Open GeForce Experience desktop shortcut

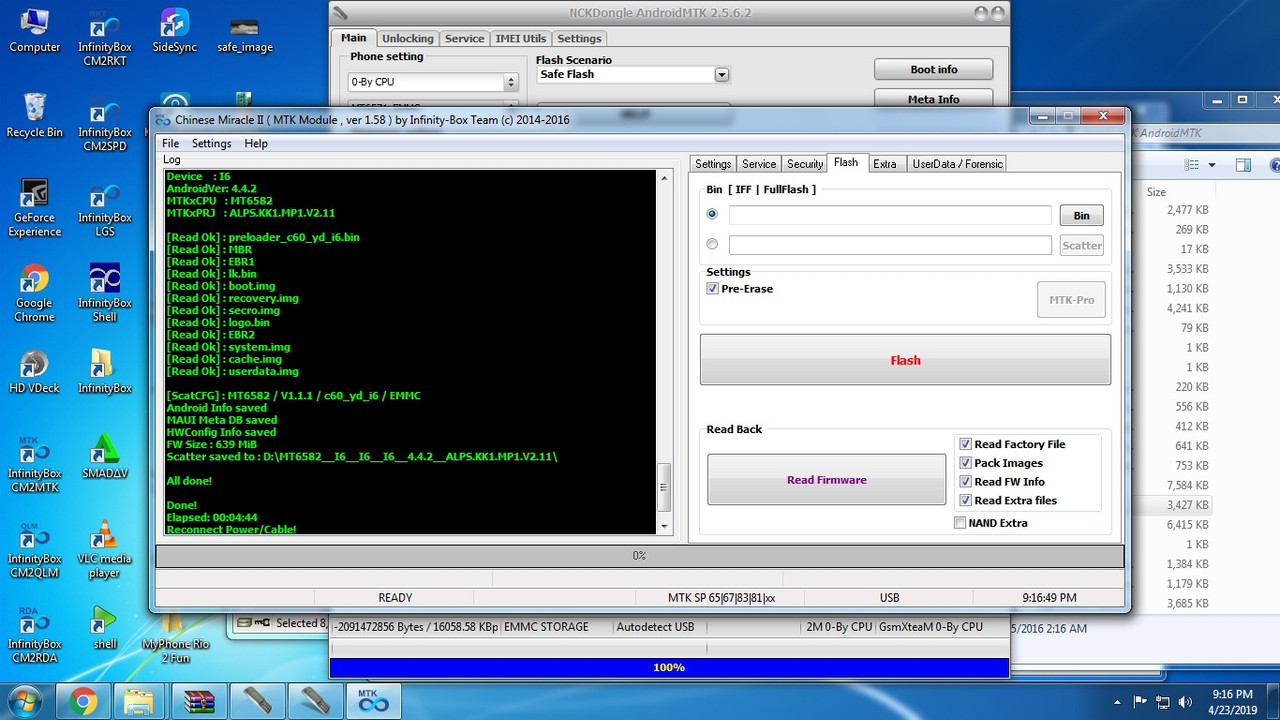coord(34,208)
